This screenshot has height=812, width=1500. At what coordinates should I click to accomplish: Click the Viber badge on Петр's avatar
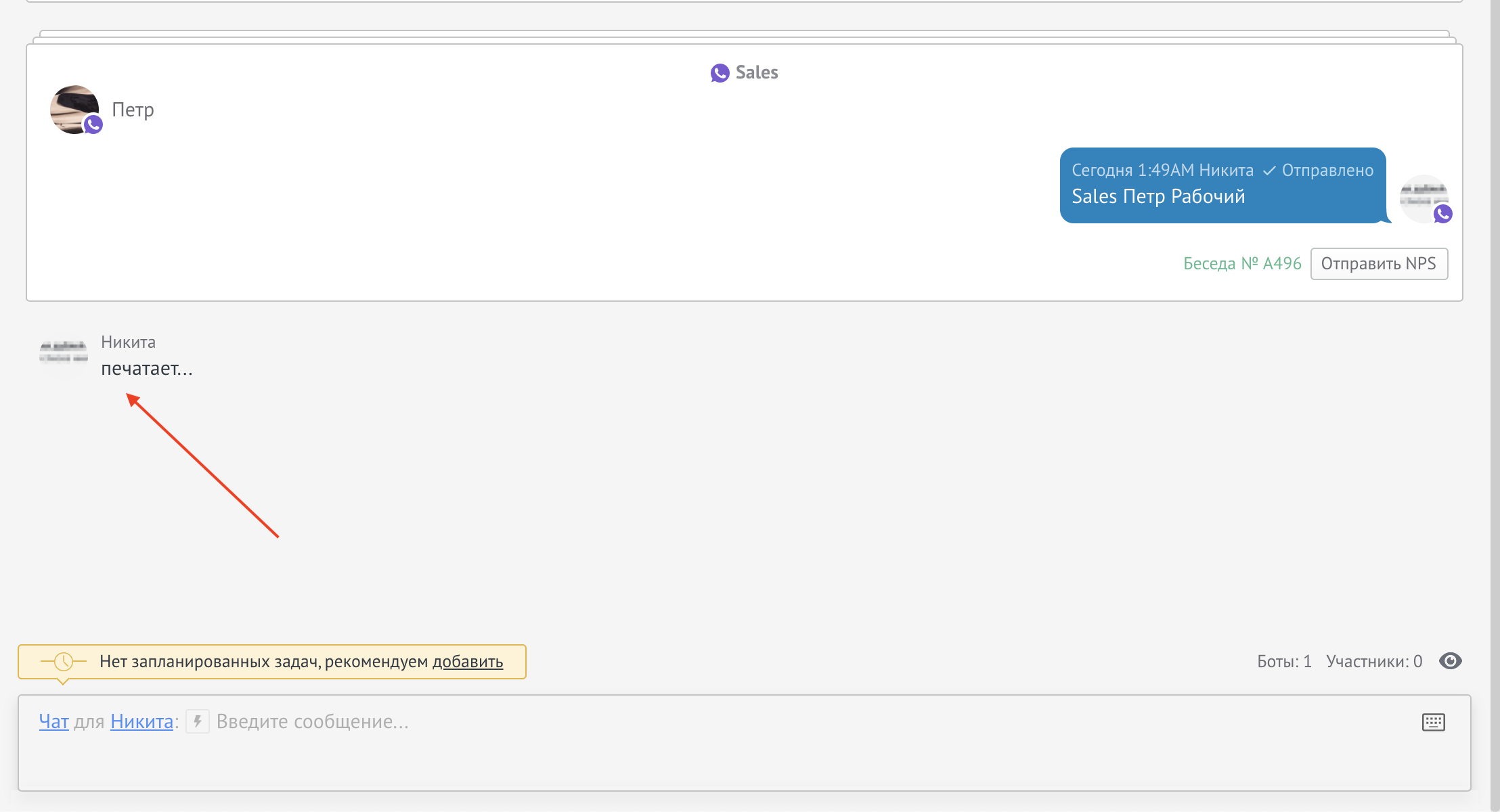(93, 125)
